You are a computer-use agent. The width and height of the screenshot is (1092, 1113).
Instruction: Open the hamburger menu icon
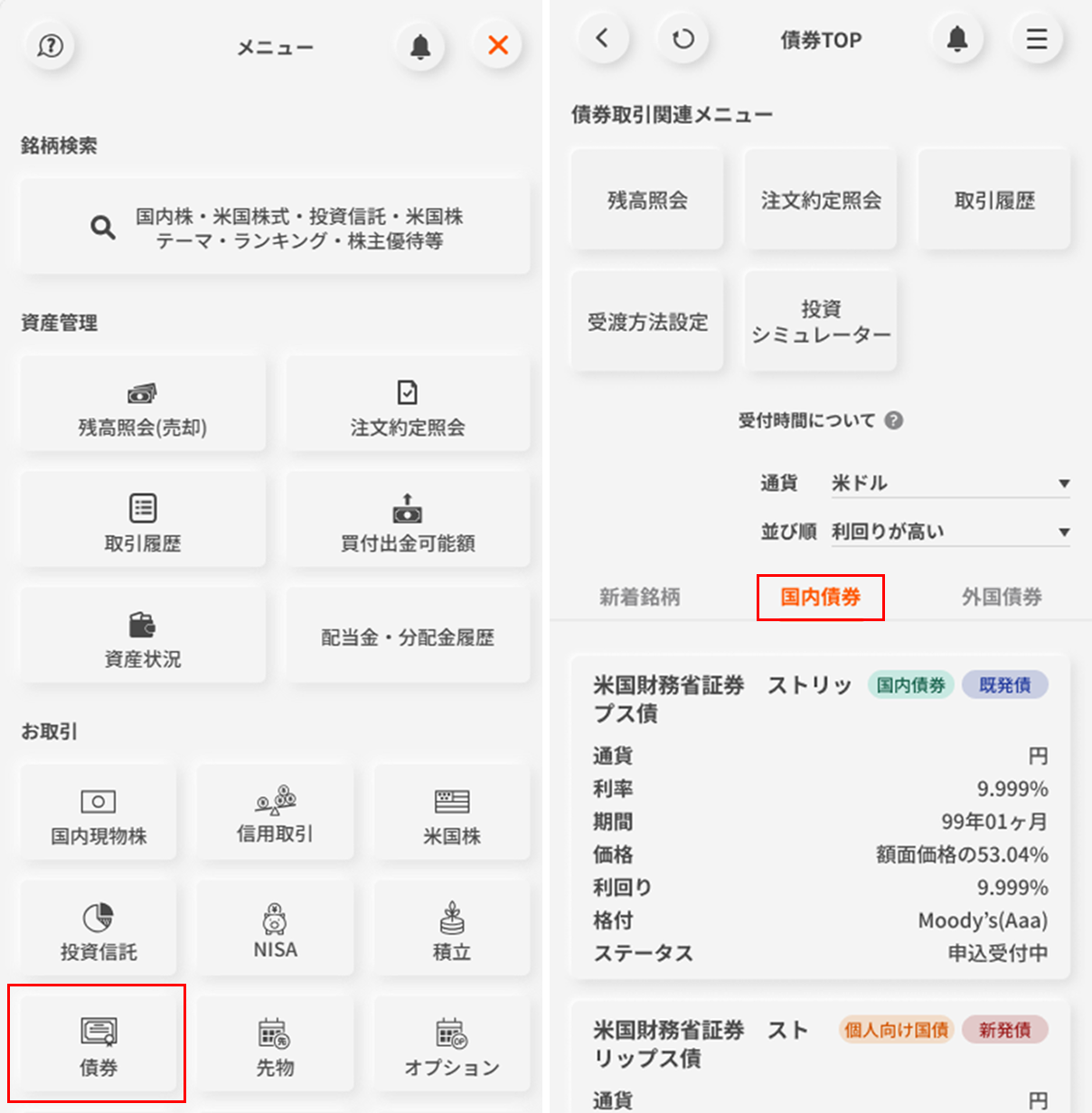tap(1036, 39)
